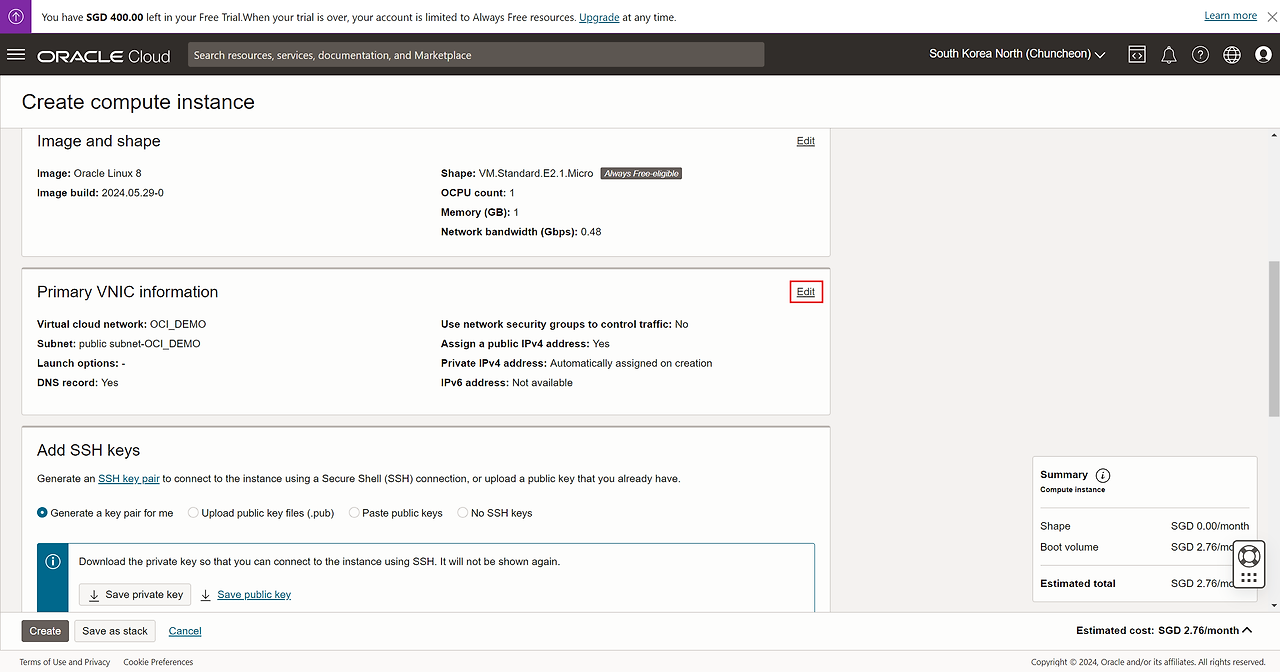
Task: Select Generate a key pair for me
Action: tap(43, 513)
